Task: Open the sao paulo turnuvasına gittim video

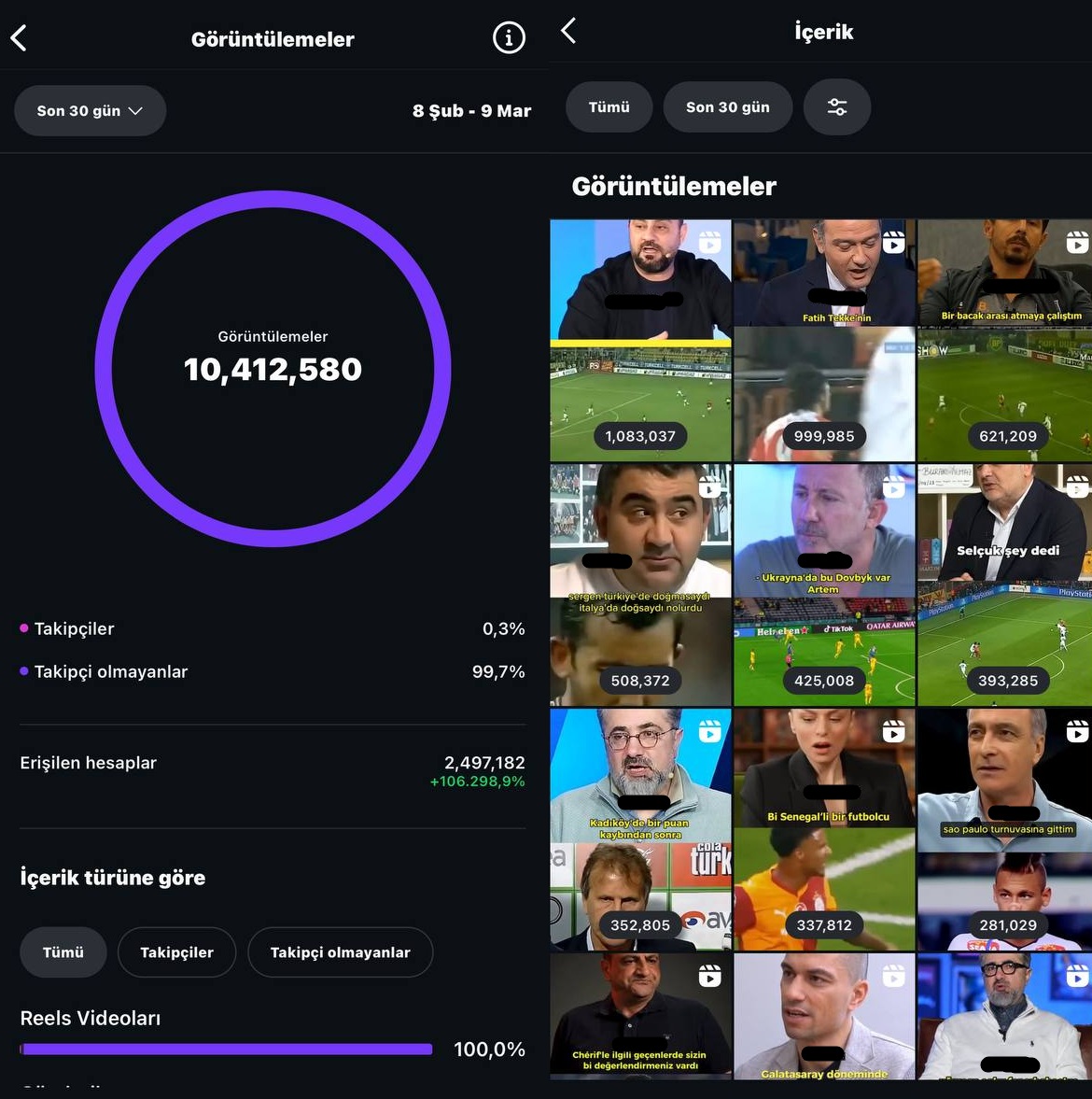Action: point(1006,829)
